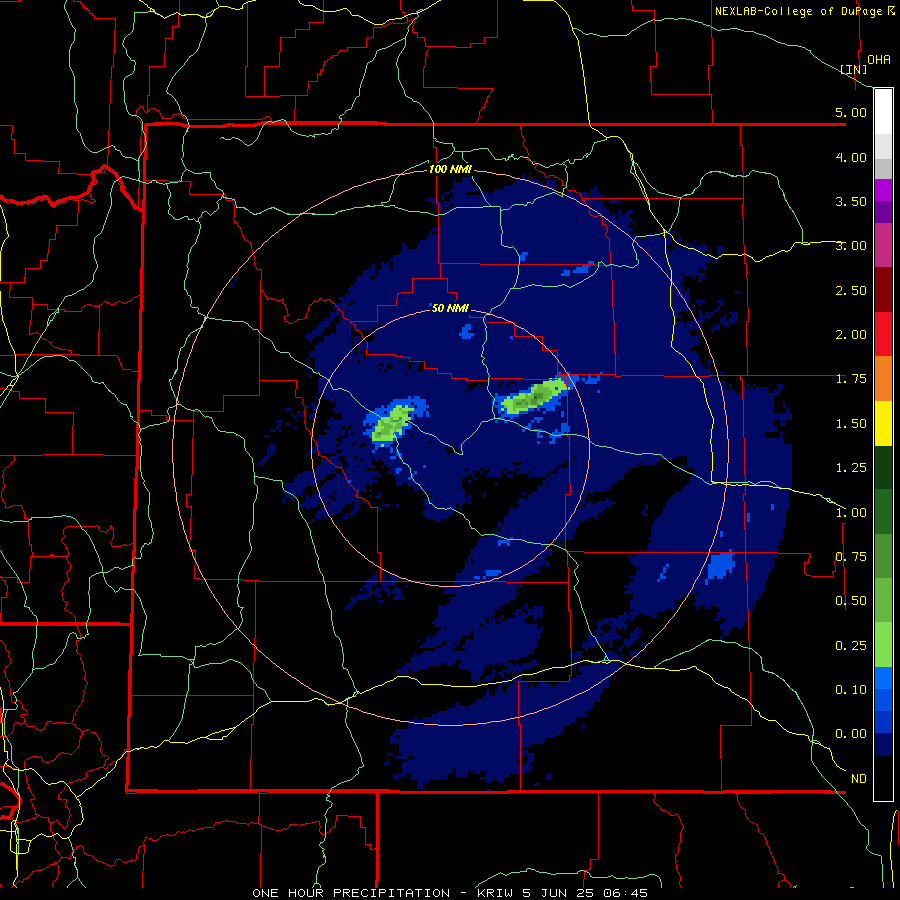Screen dimensions: 900x900
Task: Select the orange swatch on the legend
Action: point(883,379)
